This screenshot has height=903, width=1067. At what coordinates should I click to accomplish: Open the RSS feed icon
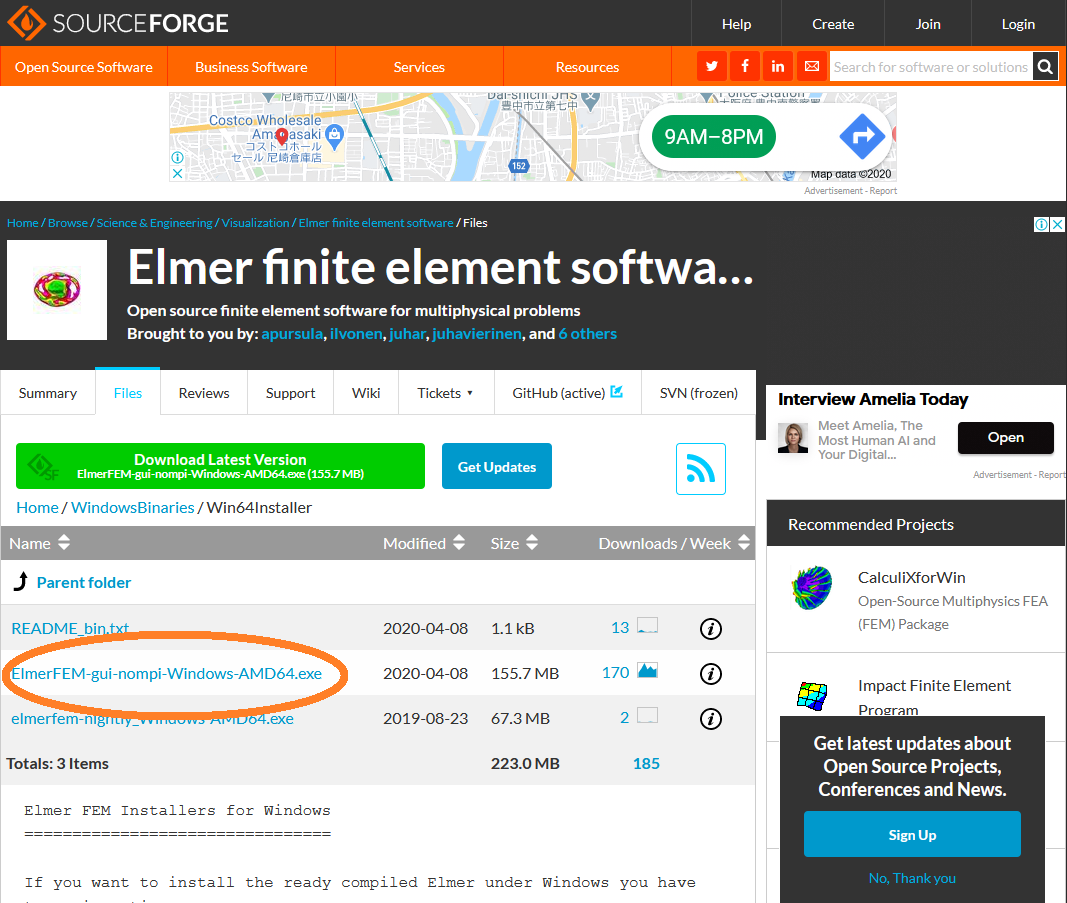pos(700,469)
